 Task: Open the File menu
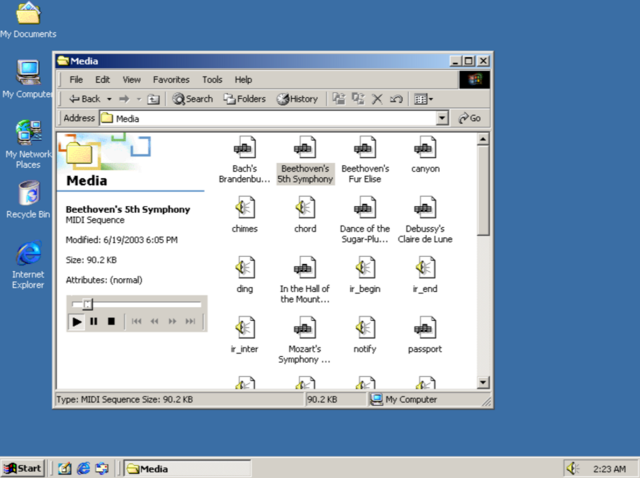pos(76,80)
